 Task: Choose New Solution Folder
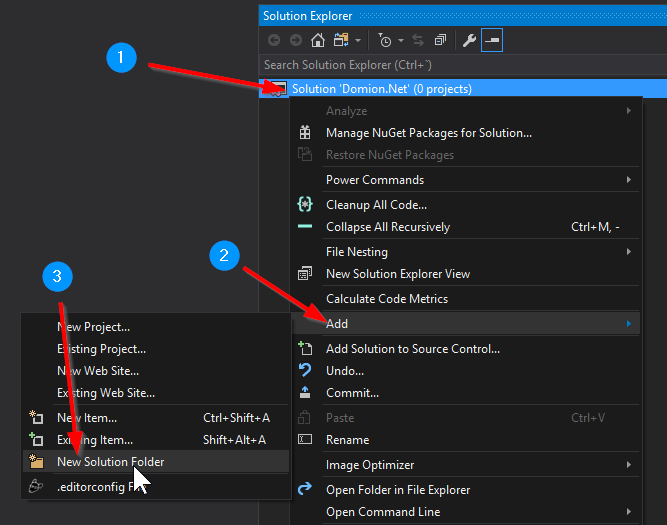156,462
